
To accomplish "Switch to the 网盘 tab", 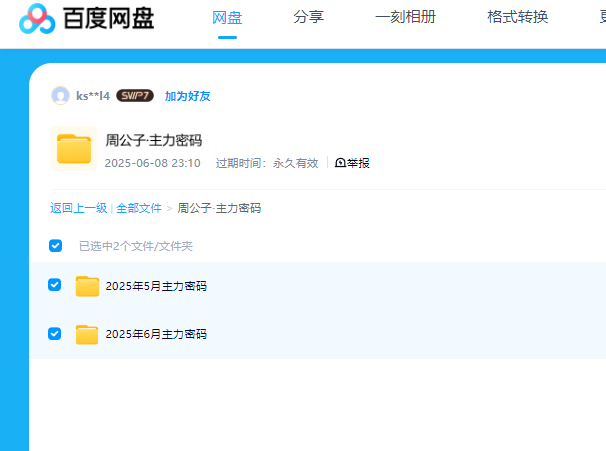I will [227, 18].
